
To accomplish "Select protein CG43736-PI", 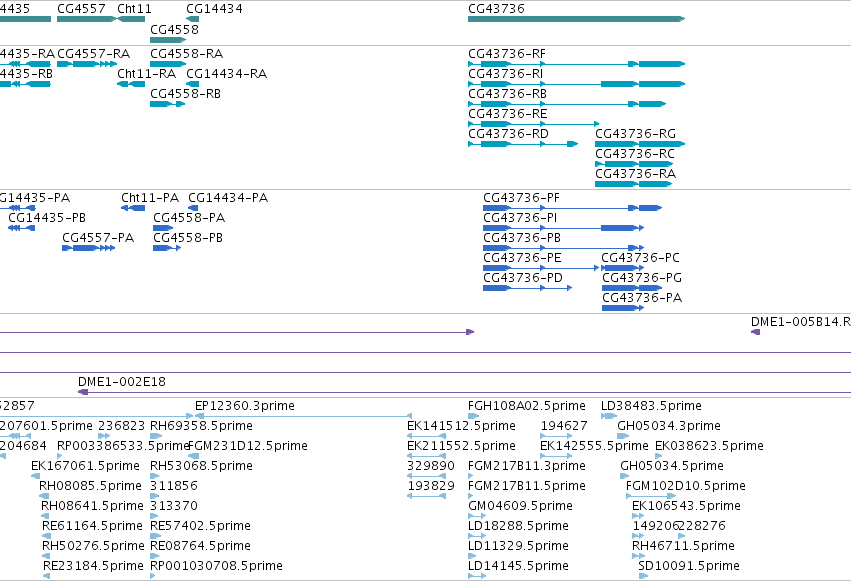I will coord(563,228).
